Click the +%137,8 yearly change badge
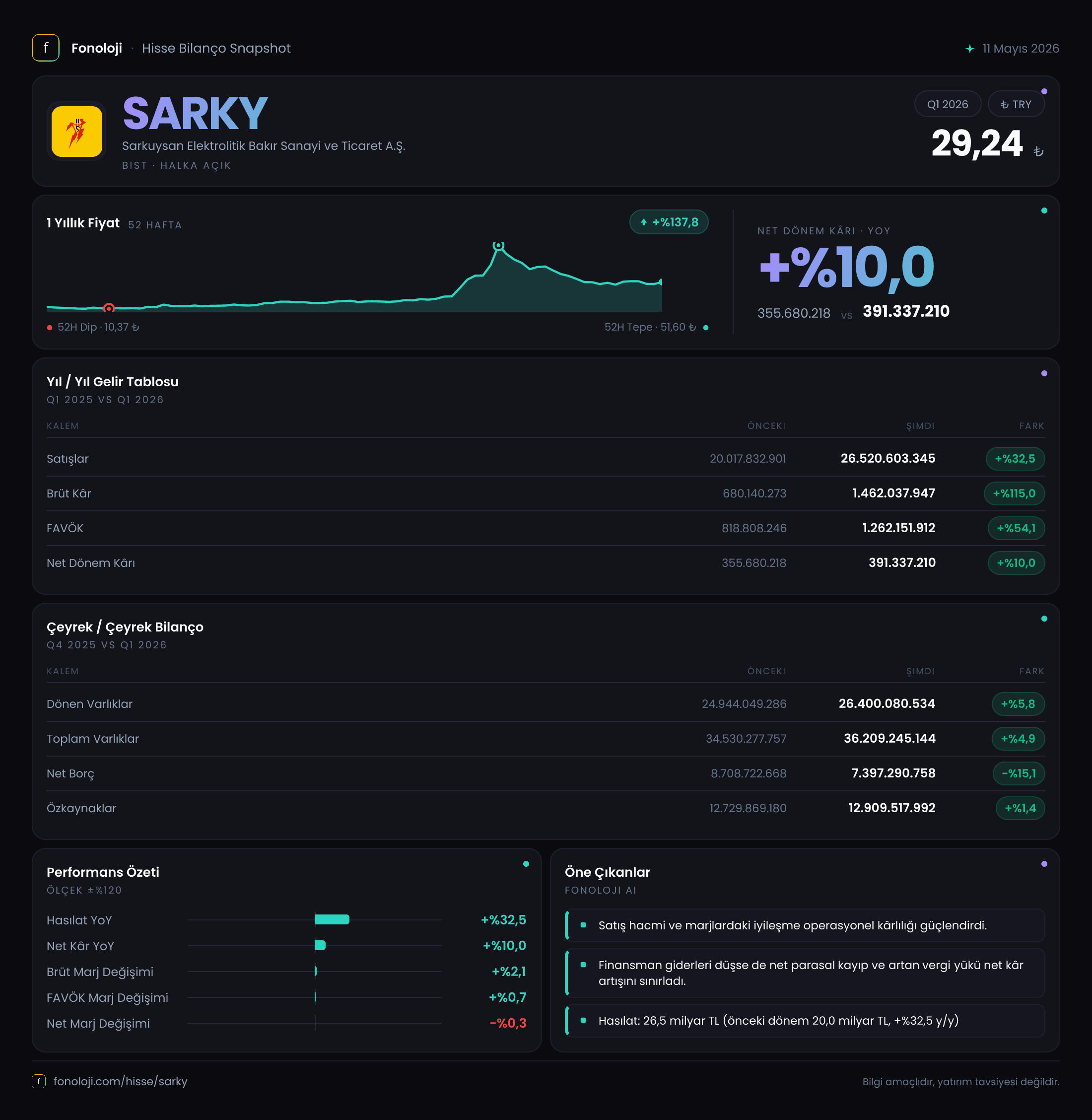This screenshot has height=1120, width=1092. point(669,222)
